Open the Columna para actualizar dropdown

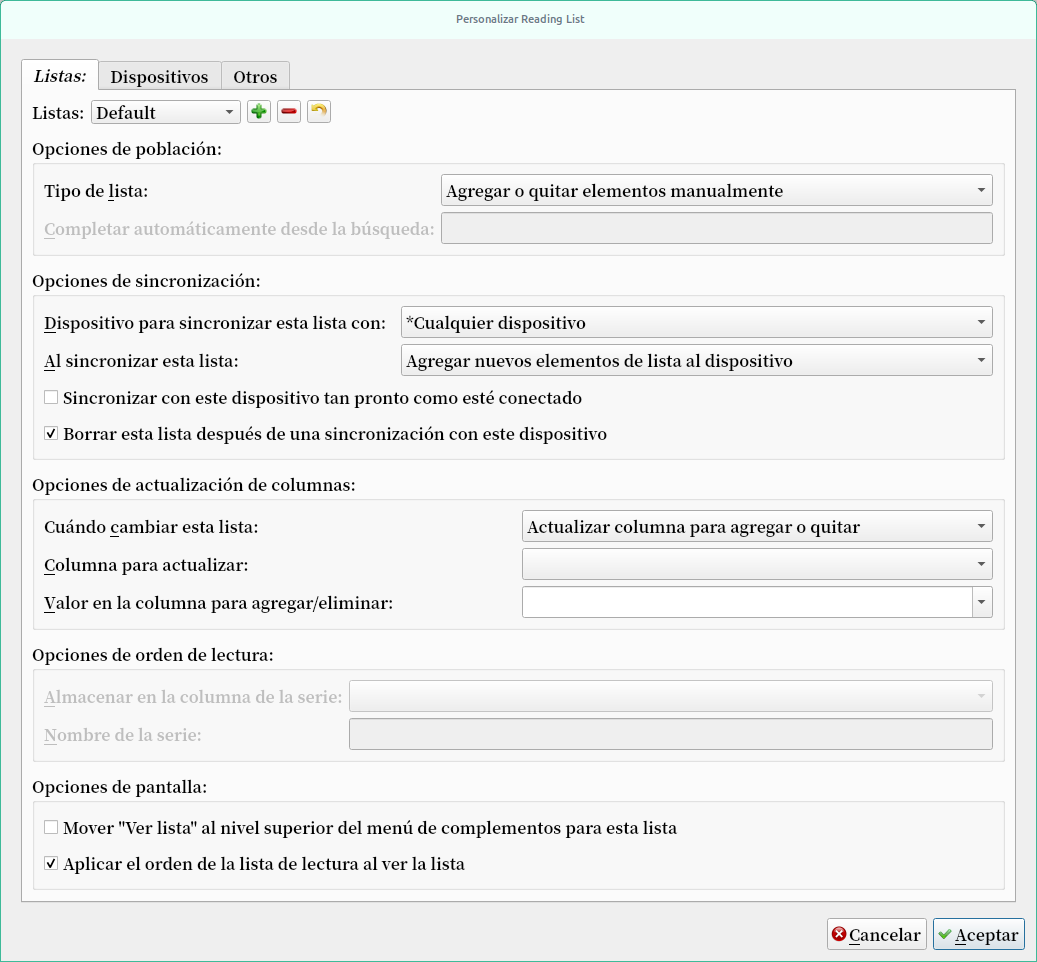click(757, 565)
